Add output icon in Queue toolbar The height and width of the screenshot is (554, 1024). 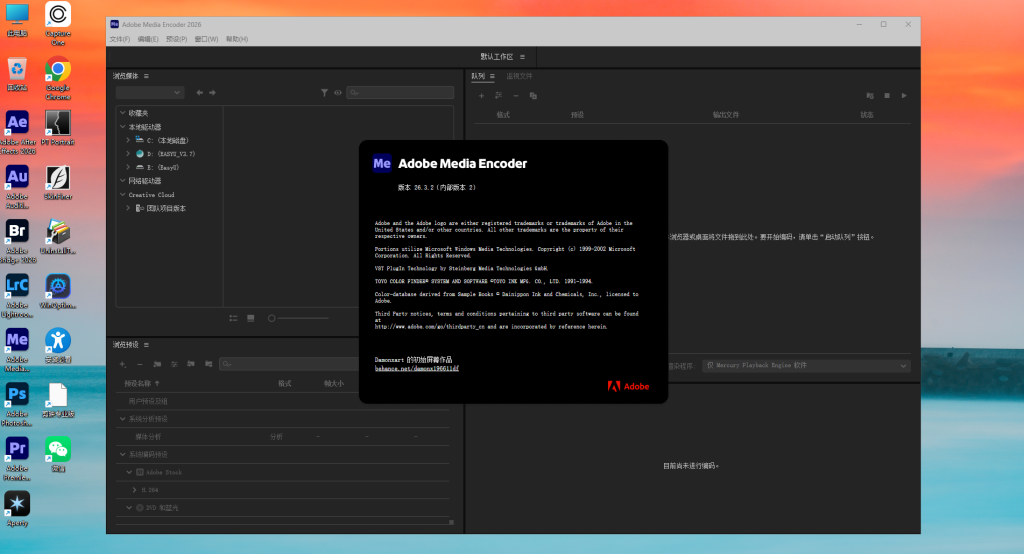[498, 95]
